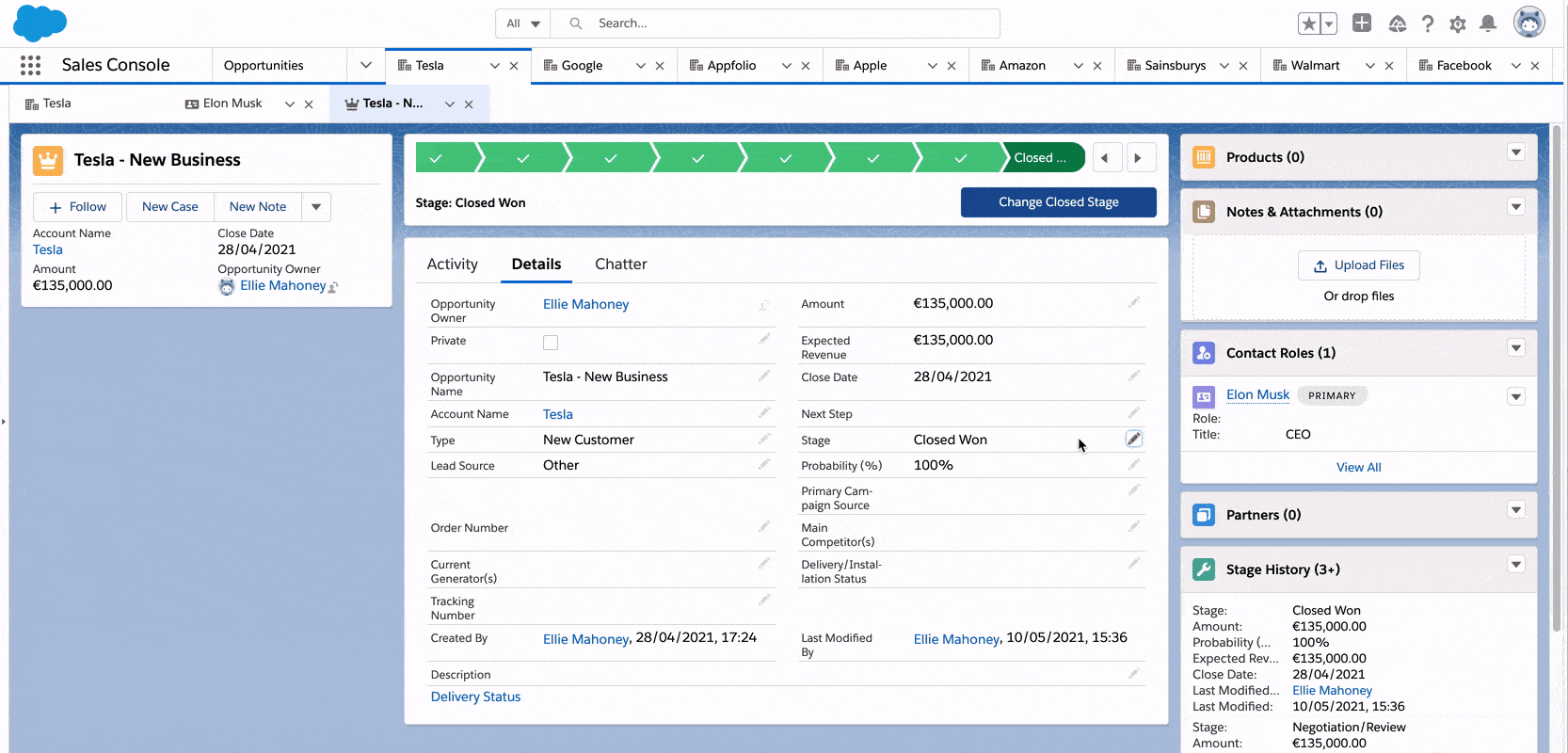The image size is (1568, 753).
Task: Toggle the Private checkbox
Action: [x=551, y=343]
